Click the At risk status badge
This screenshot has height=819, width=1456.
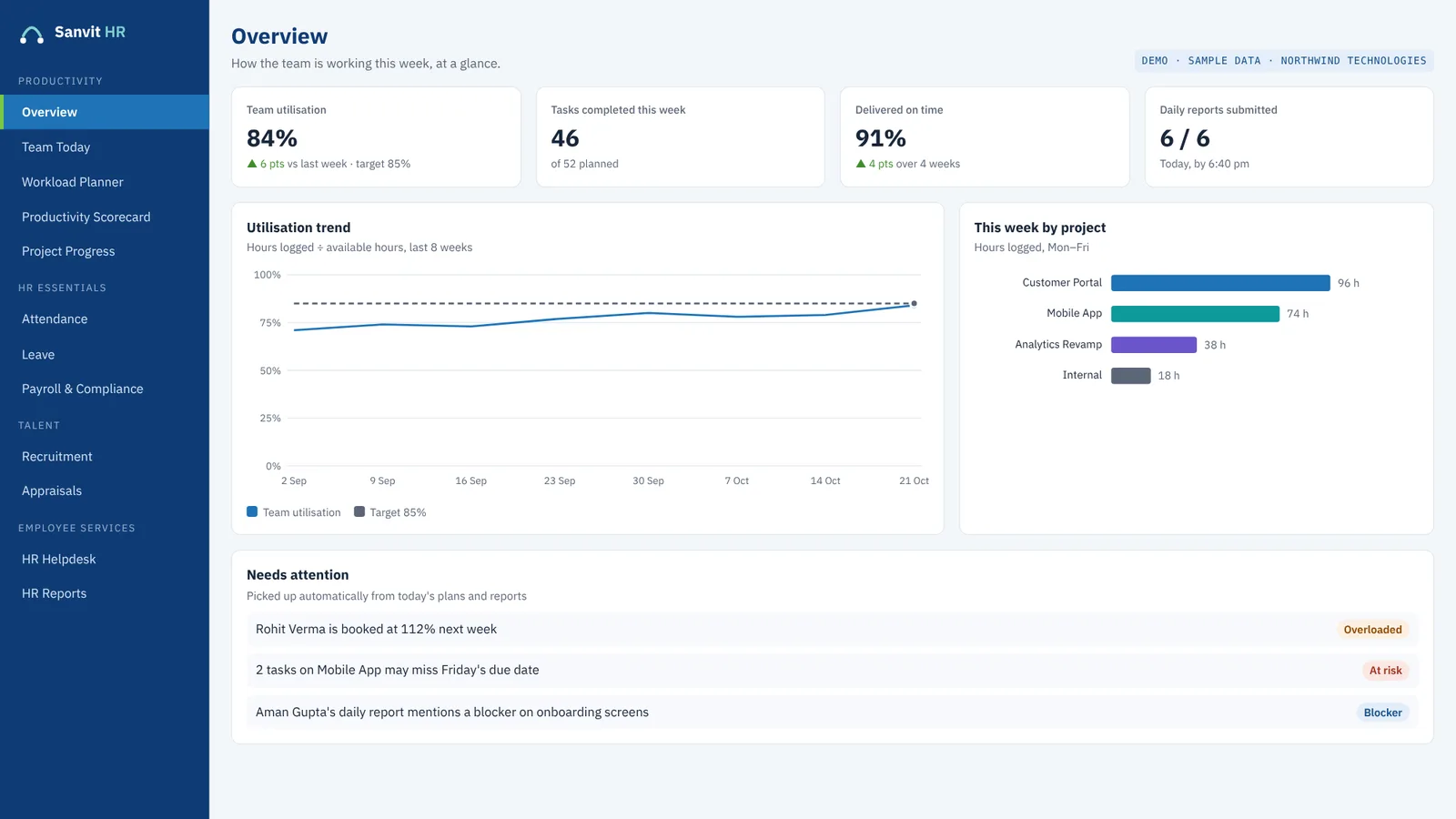(1385, 671)
